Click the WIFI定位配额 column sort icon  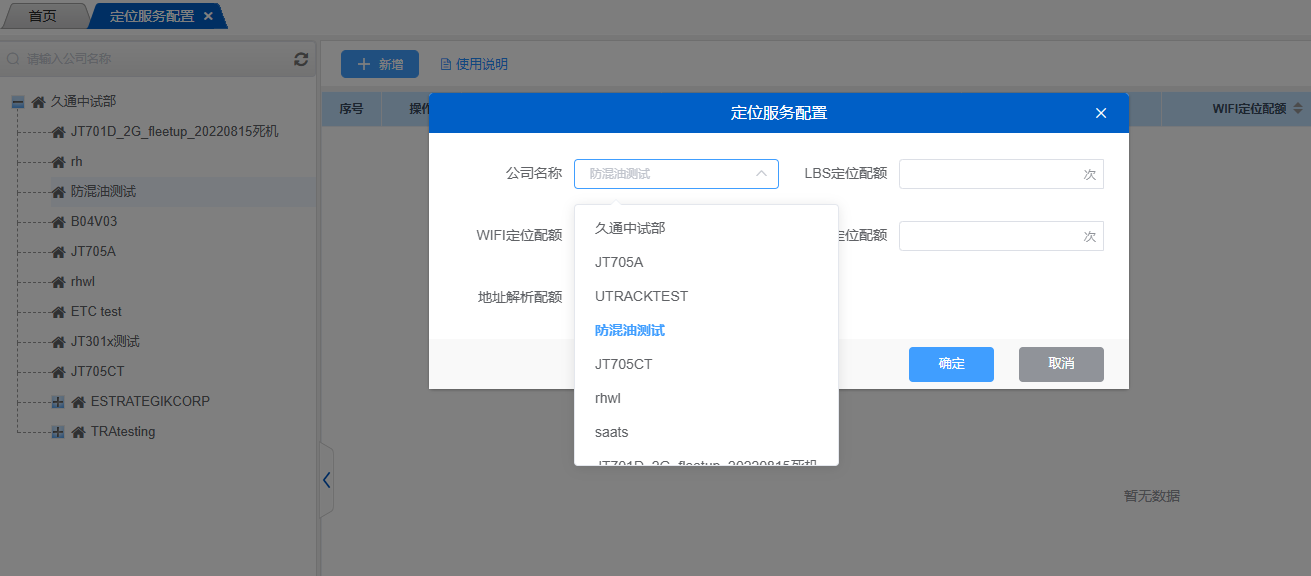point(1298,108)
